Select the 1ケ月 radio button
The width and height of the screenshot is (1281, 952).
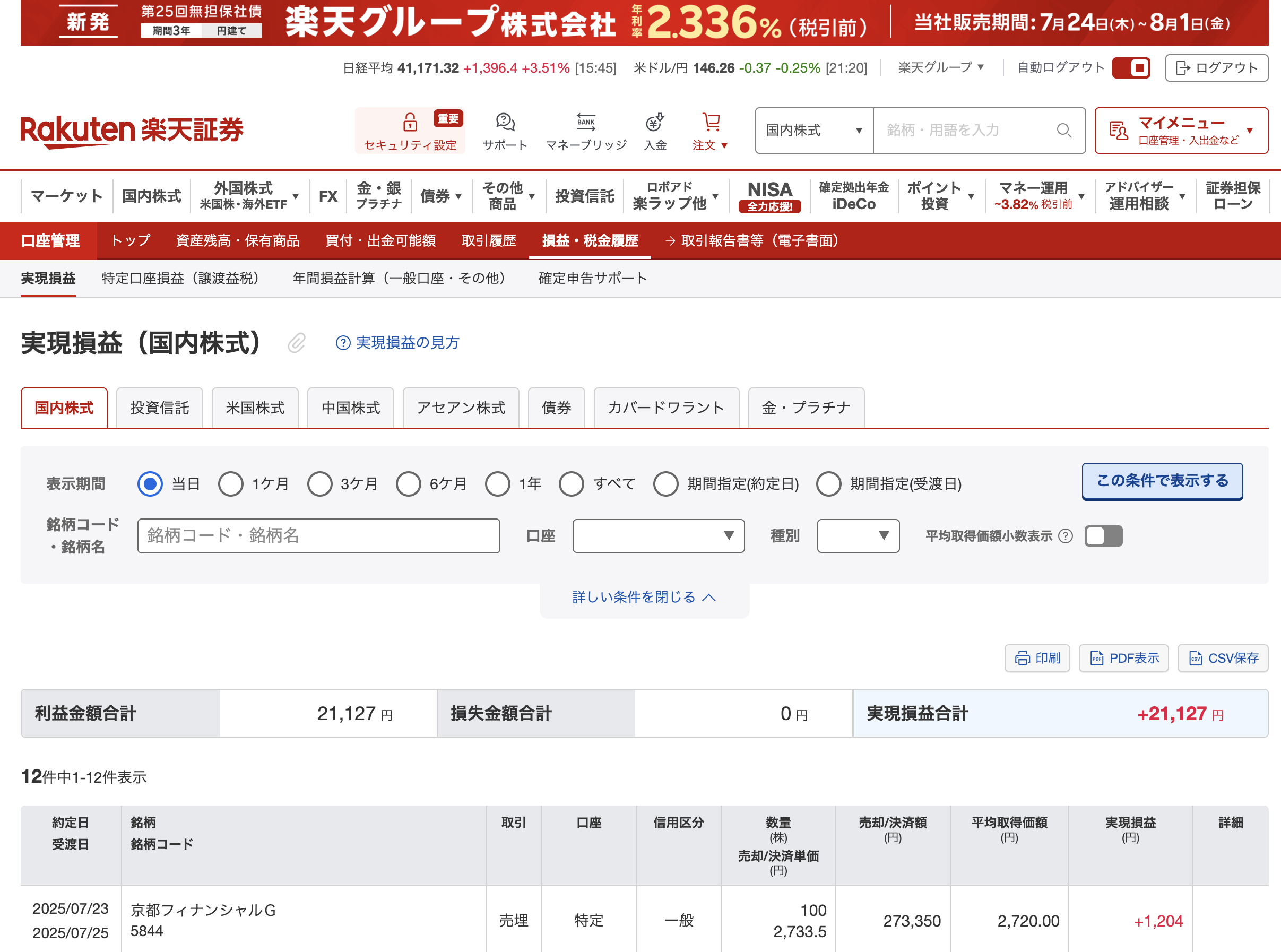pos(230,484)
